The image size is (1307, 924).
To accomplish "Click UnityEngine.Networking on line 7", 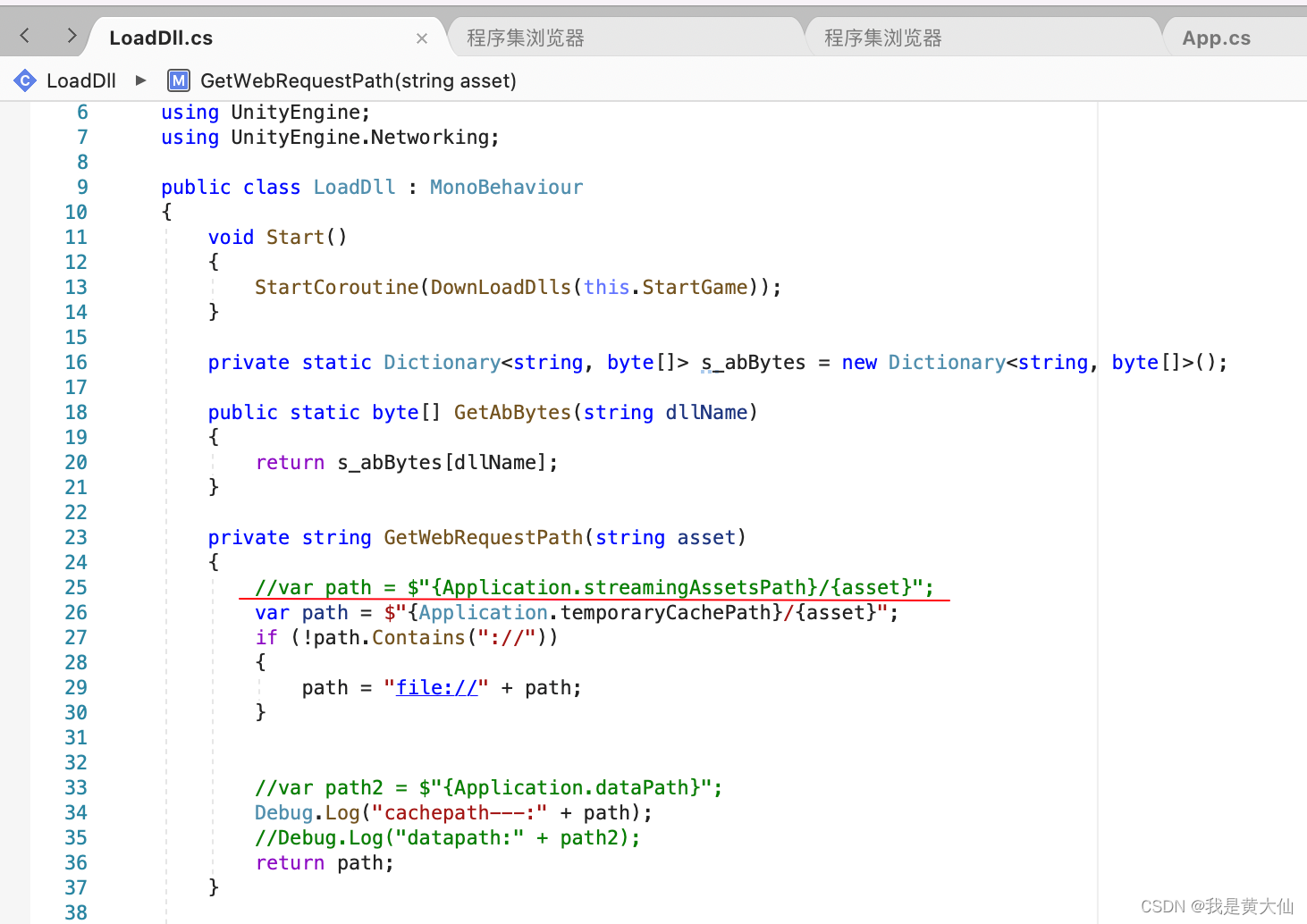I will [x=360, y=137].
